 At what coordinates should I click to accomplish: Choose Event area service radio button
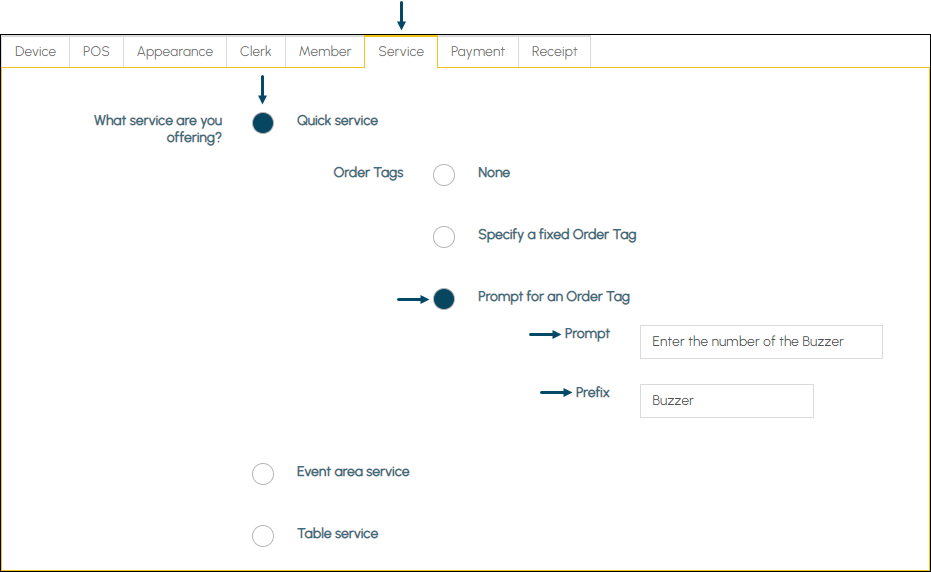[x=263, y=474]
